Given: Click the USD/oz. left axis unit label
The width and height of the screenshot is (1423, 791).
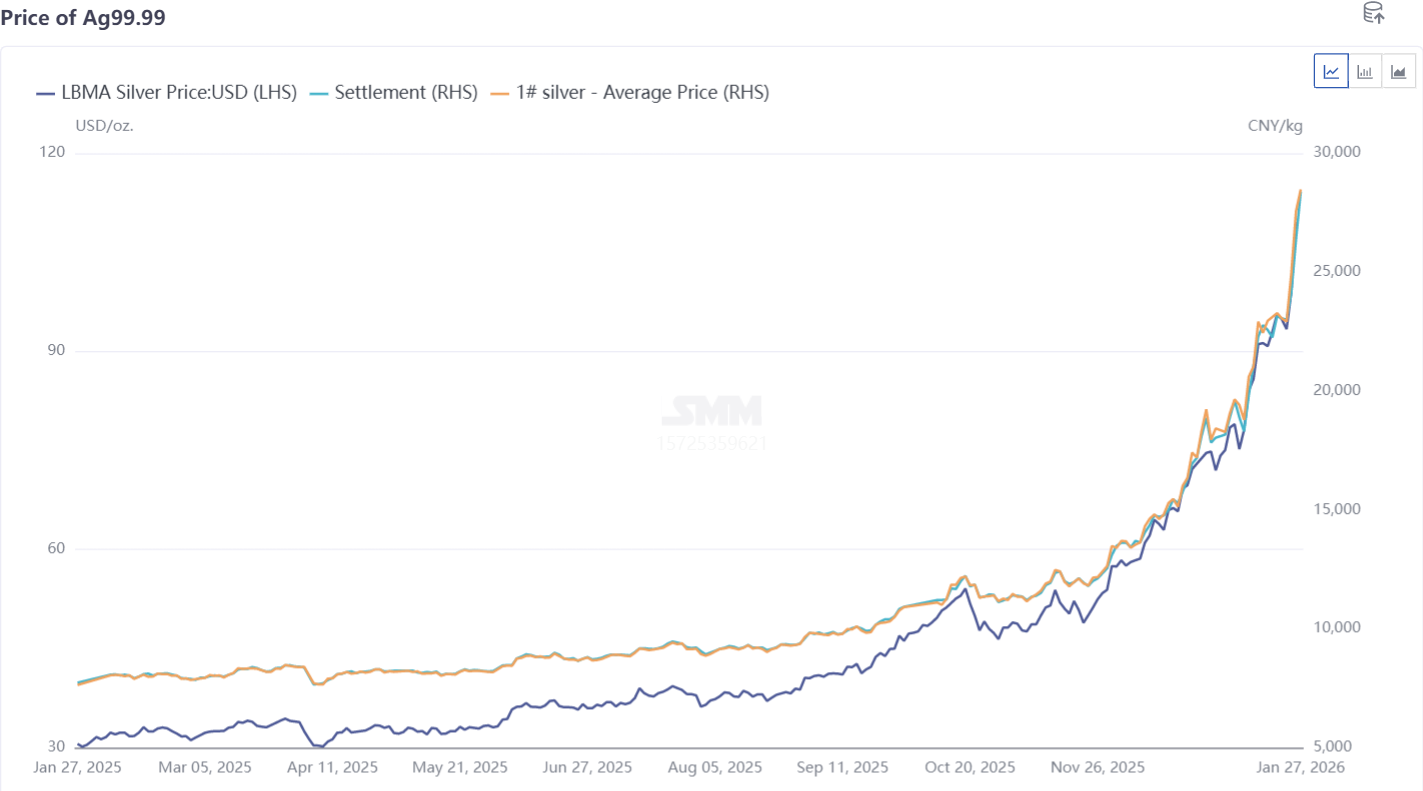Looking at the screenshot, I should [104, 125].
